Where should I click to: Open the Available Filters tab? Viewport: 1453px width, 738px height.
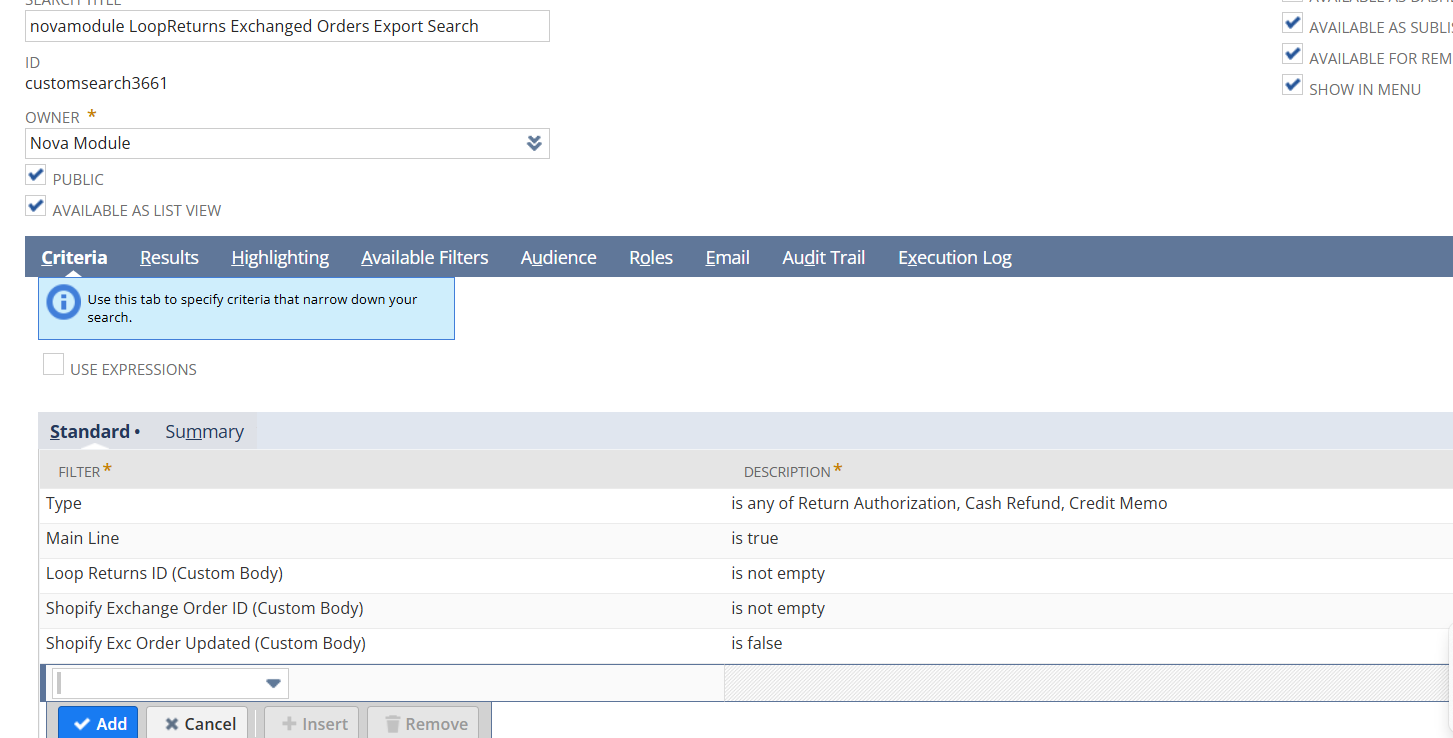[424, 257]
